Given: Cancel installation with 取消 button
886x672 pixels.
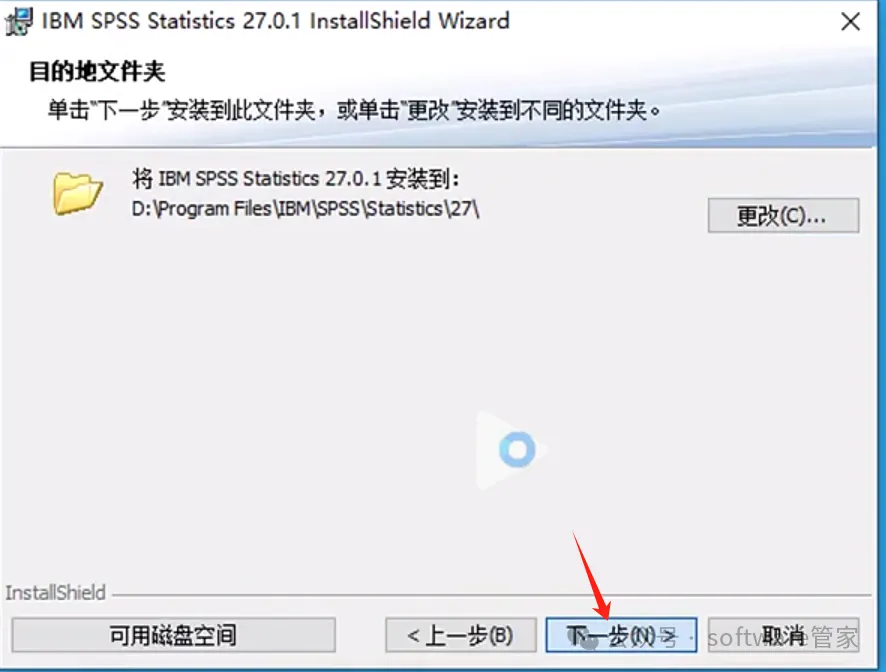Looking at the screenshot, I should (x=783, y=635).
